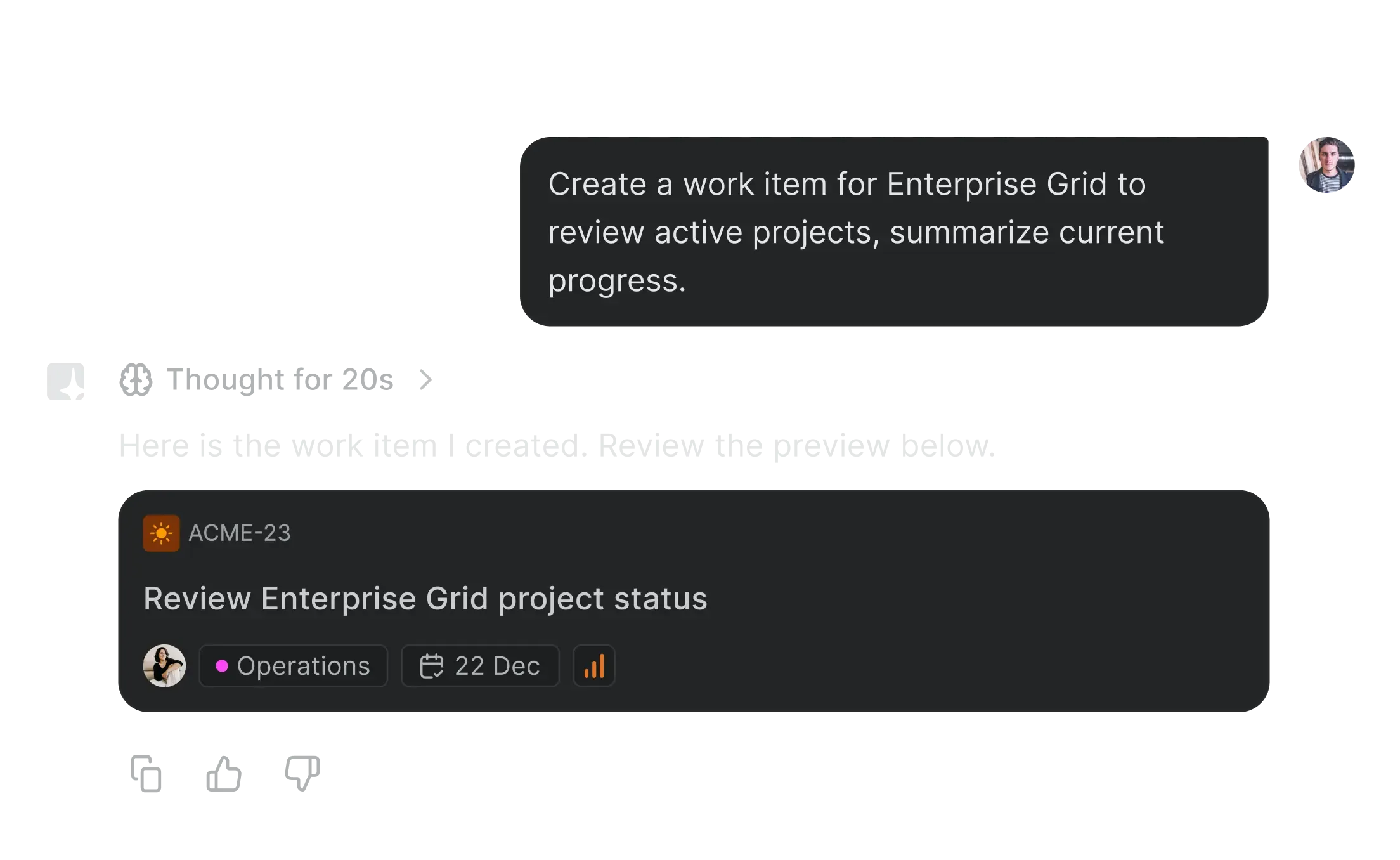Image resolution: width=1400 pixels, height=860 pixels.
Task: Click the orange sun icon beside ACME-23
Action: (162, 533)
